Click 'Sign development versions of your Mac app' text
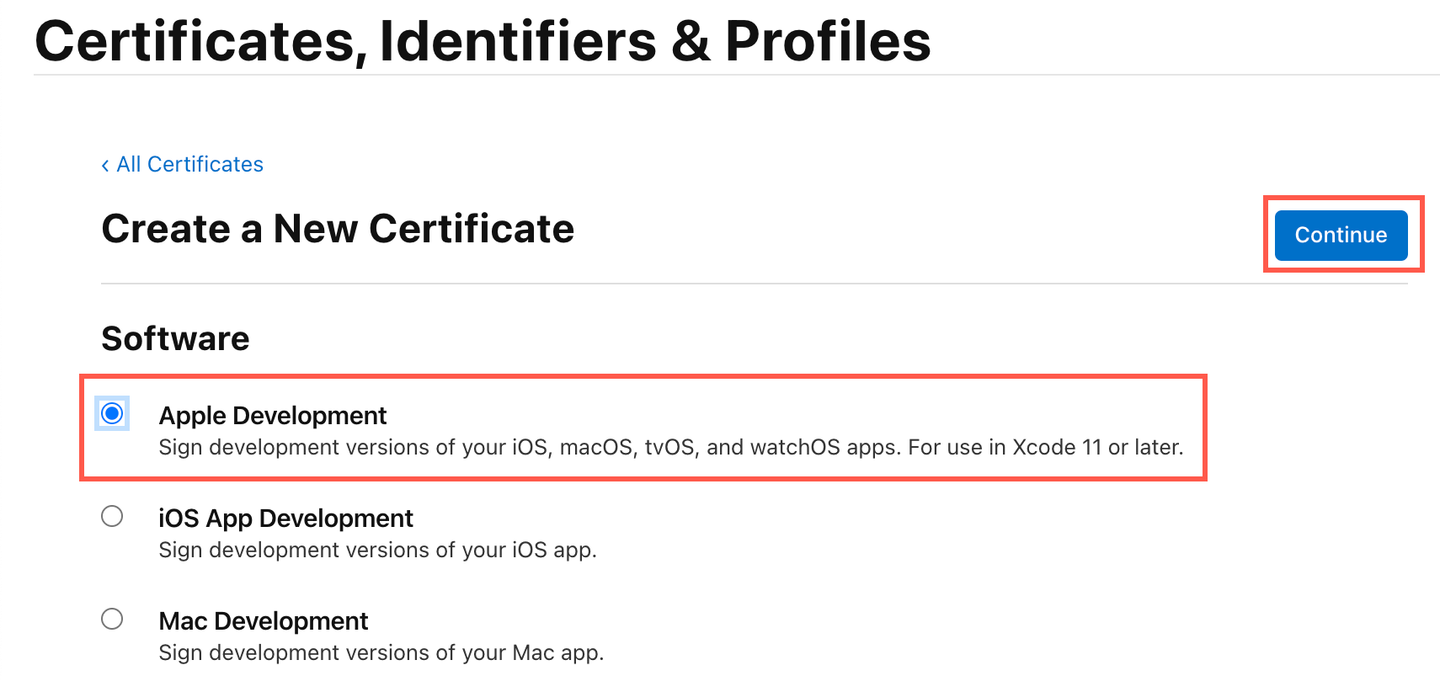1440x680 pixels. [382, 653]
